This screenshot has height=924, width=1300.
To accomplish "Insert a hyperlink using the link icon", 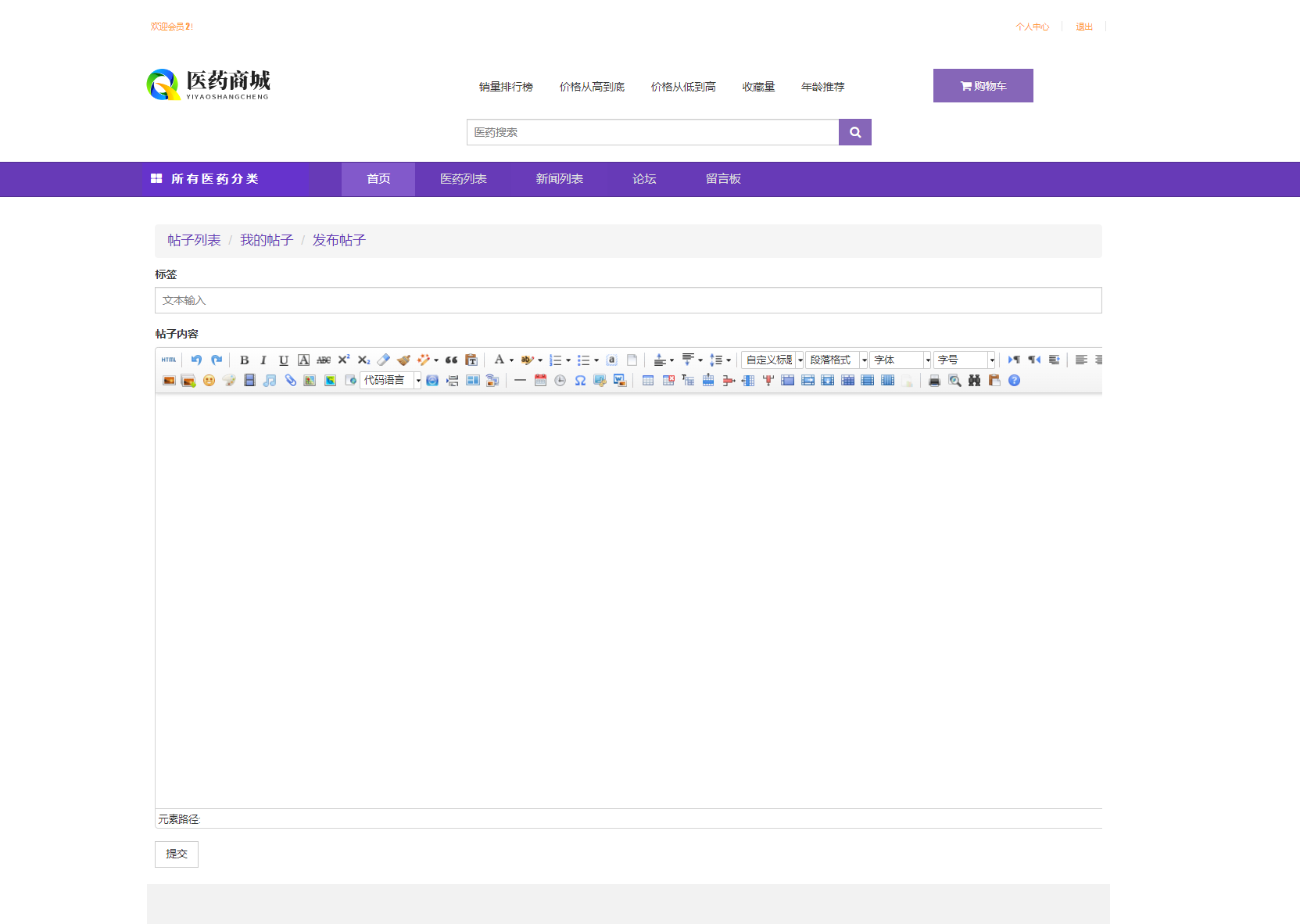I will 290,381.
